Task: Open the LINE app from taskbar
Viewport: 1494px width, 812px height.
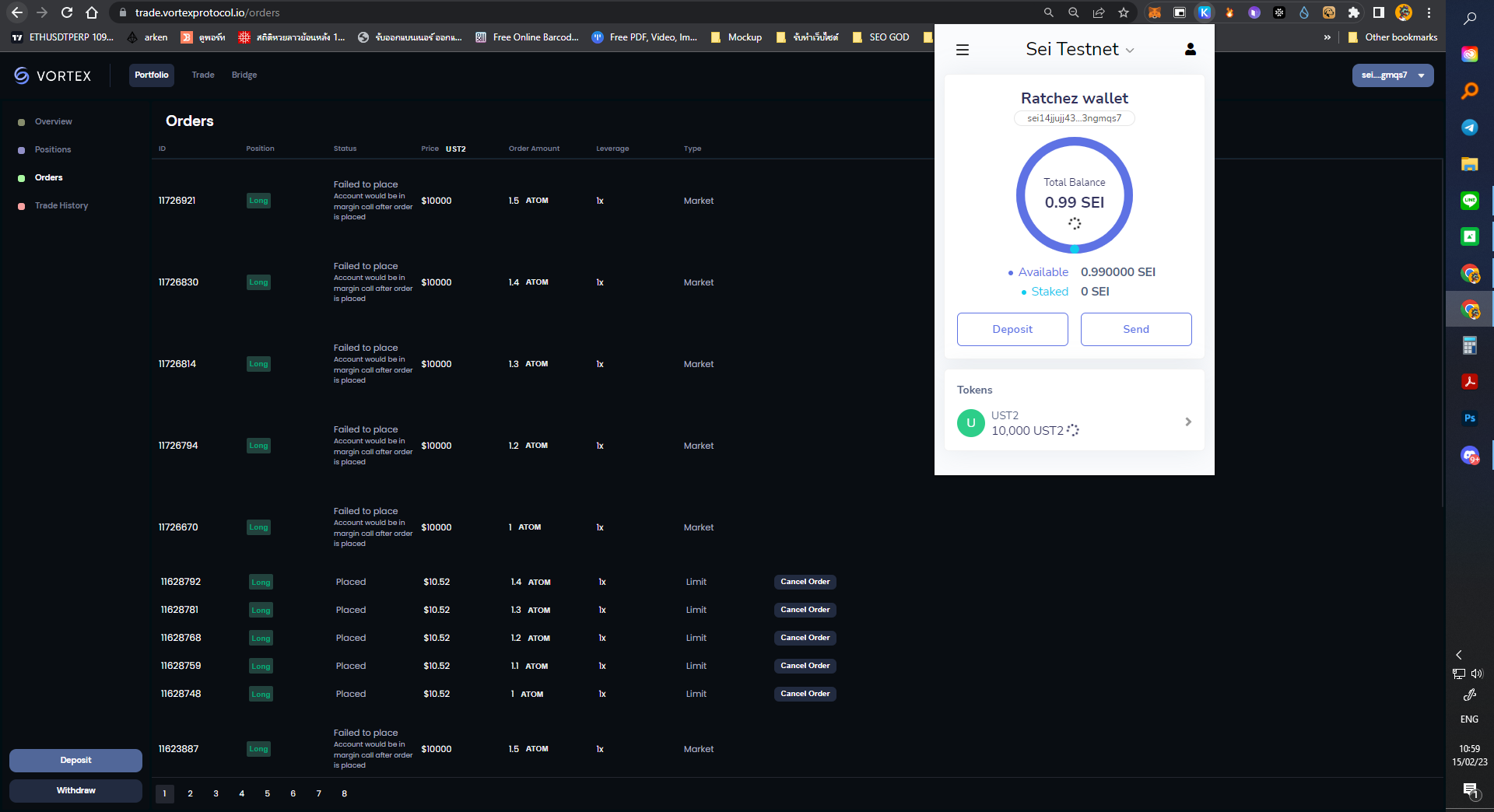Action: pos(1470,201)
